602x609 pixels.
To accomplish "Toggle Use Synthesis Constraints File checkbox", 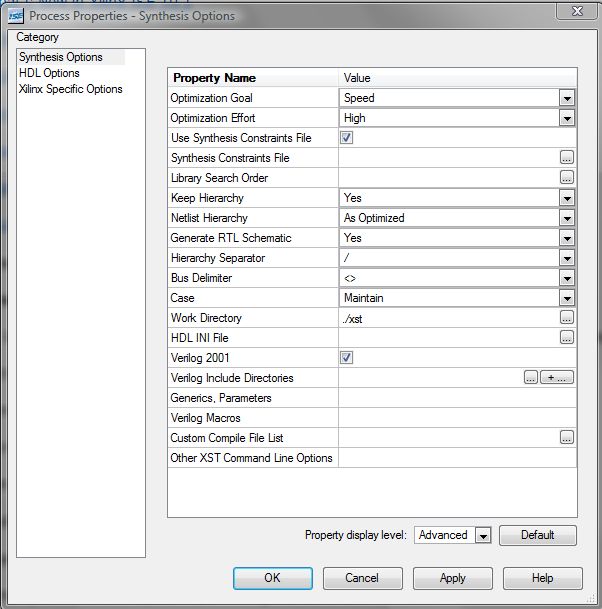I will click(x=346, y=137).
